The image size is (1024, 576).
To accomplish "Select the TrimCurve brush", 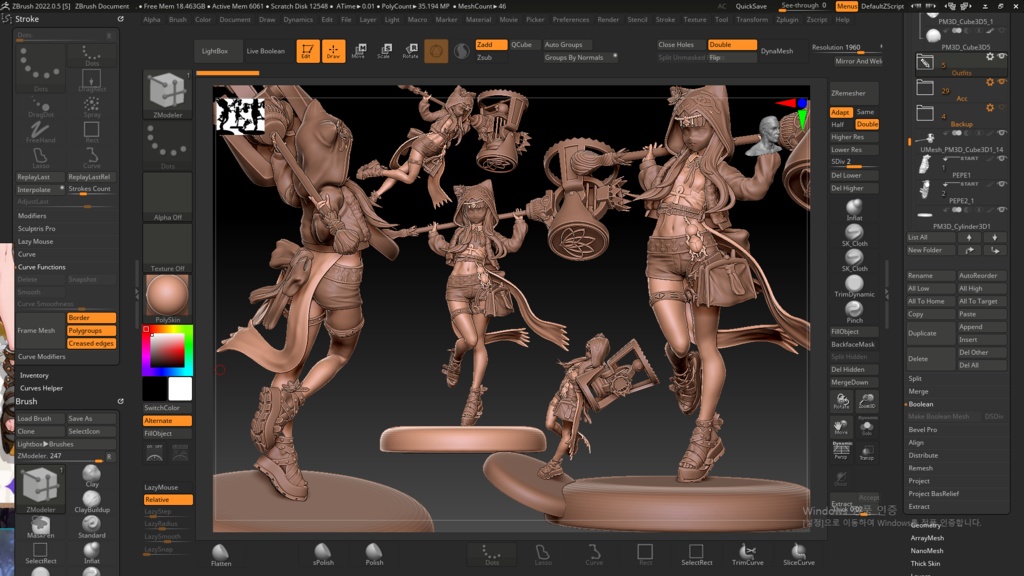I will [x=747, y=554].
